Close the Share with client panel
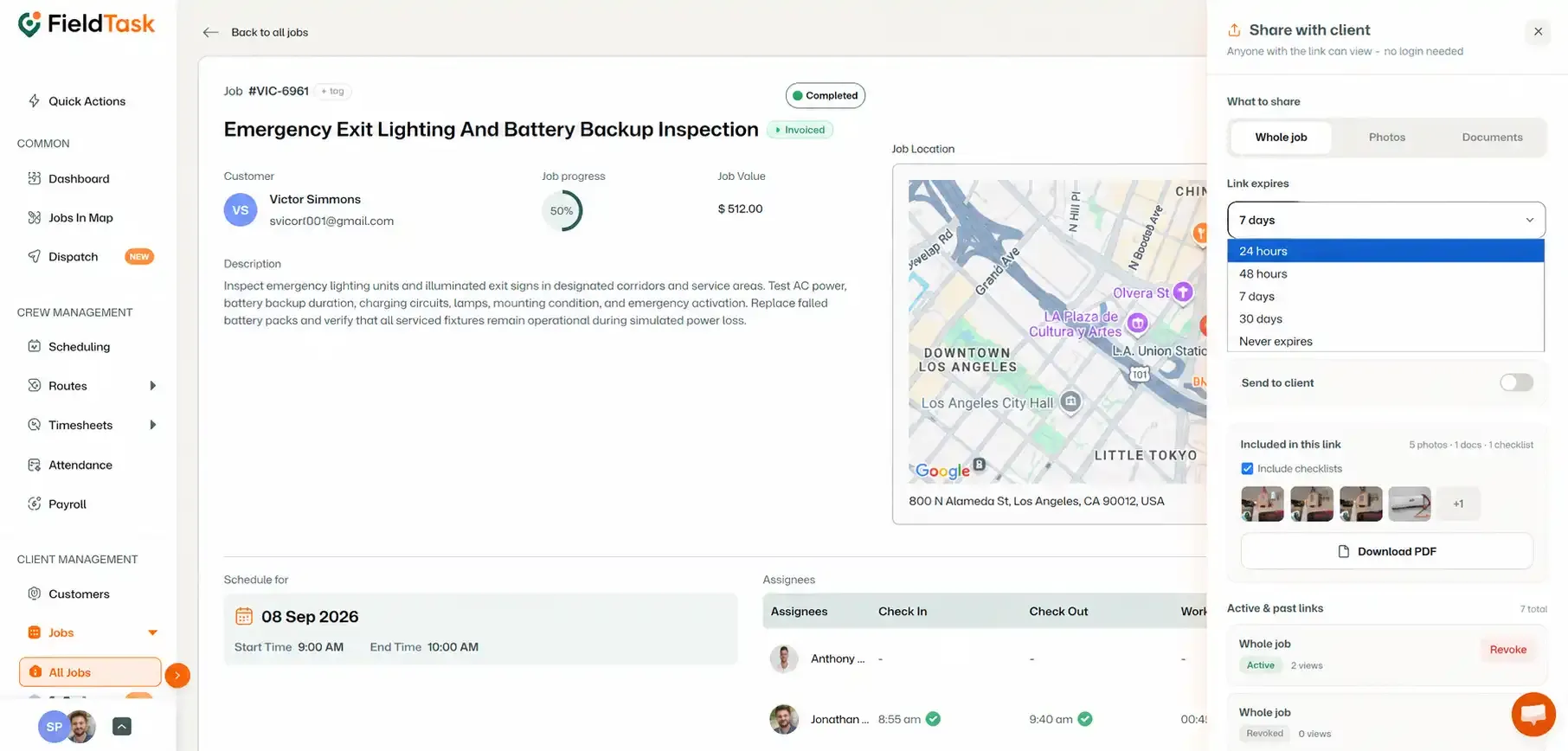Viewport: 1568px width, 751px height. click(x=1538, y=32)
